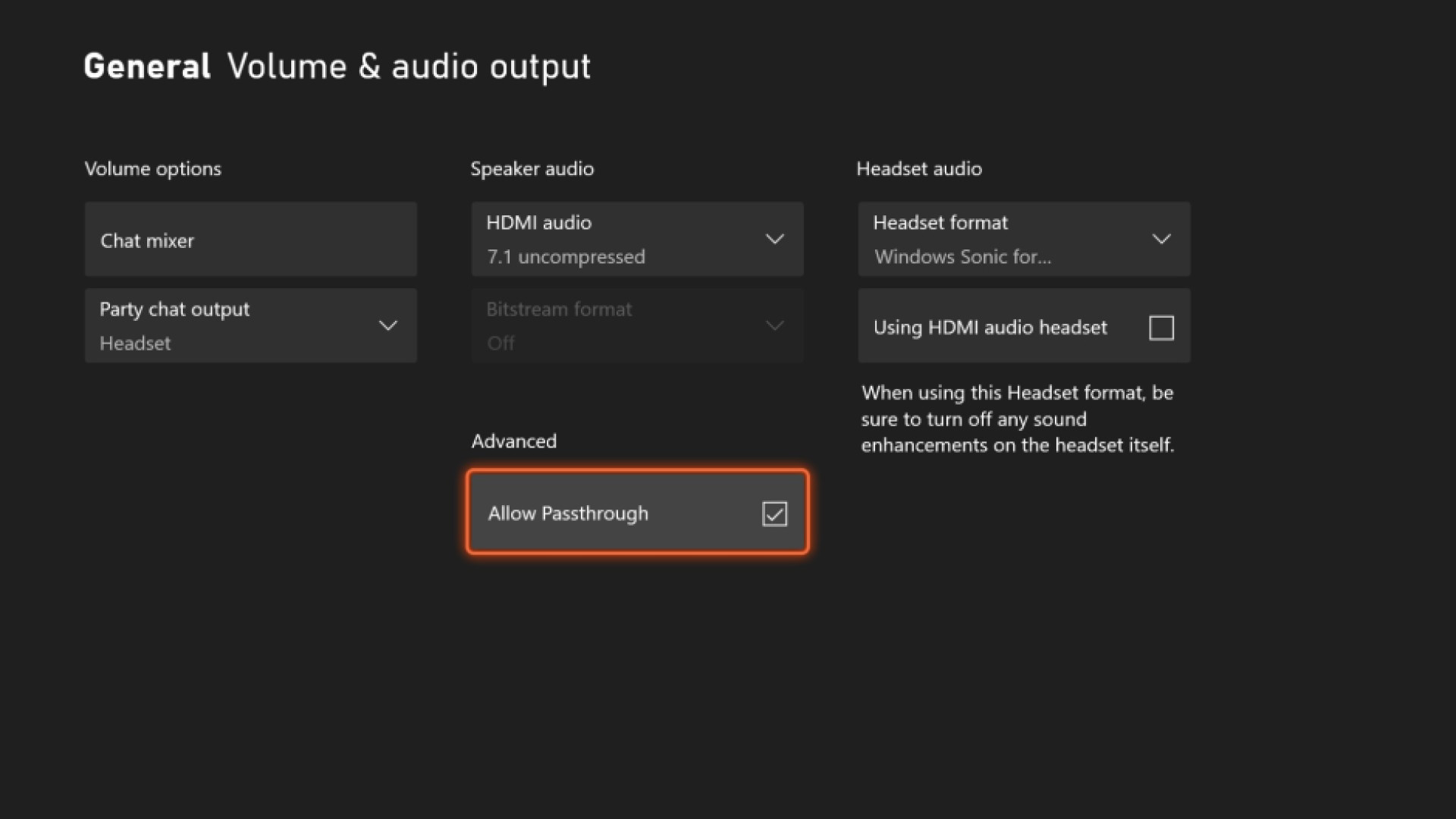Viewport: 1456px width, 819px height.
Task: Click the Party chat output chevron arrow
Action: coord(388,325)
